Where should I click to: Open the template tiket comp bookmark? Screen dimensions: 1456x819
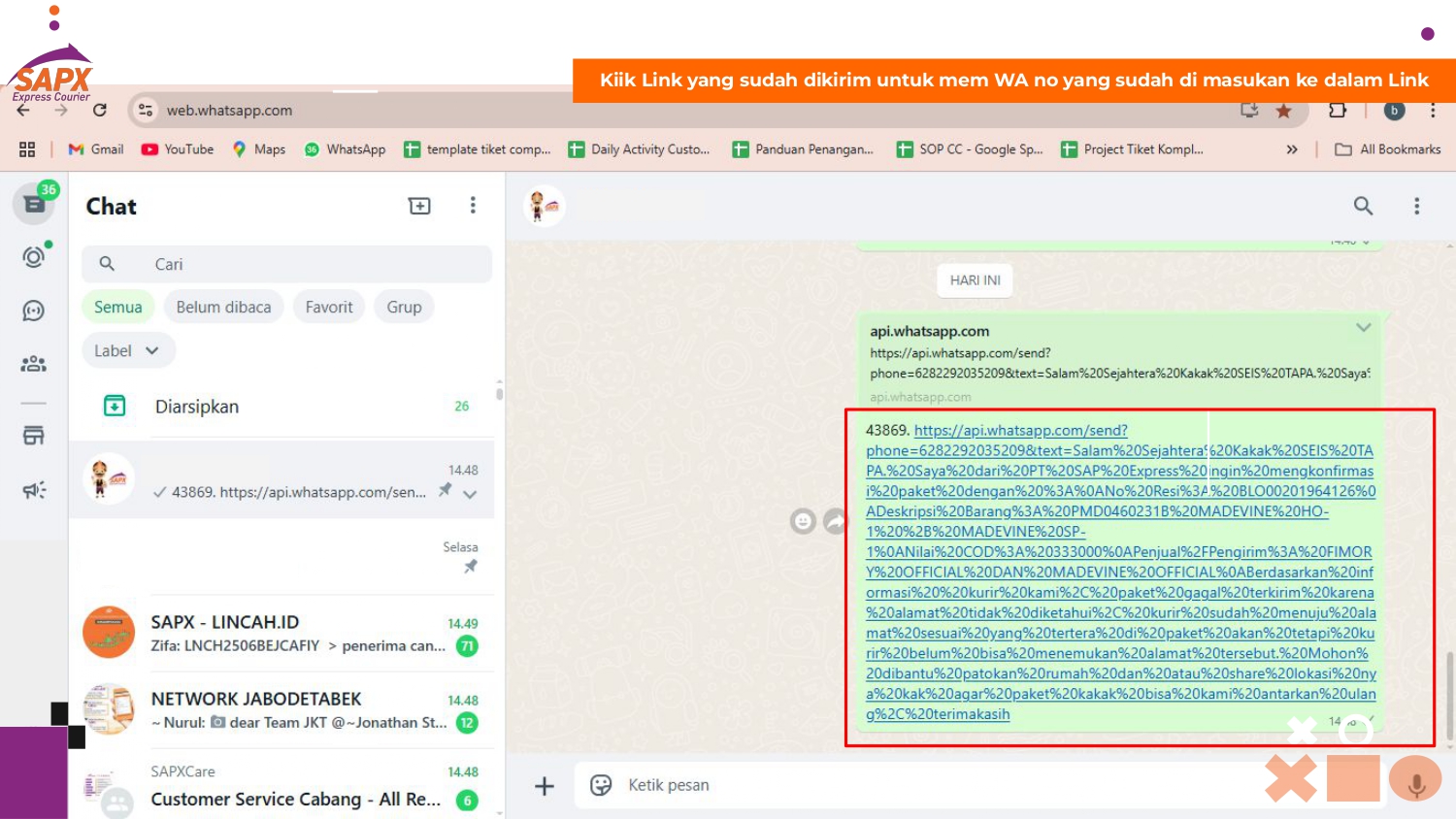pos(478,149)
